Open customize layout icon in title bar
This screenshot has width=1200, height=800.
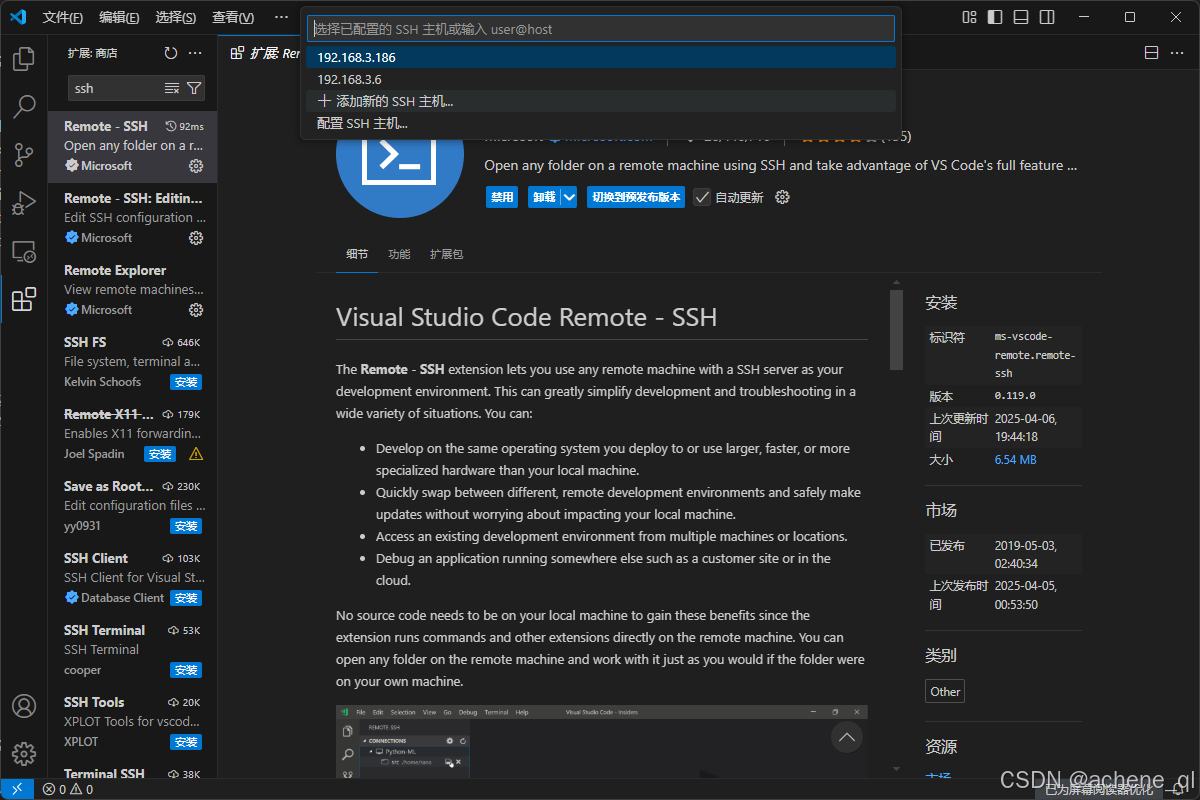(x=968, y=17)
